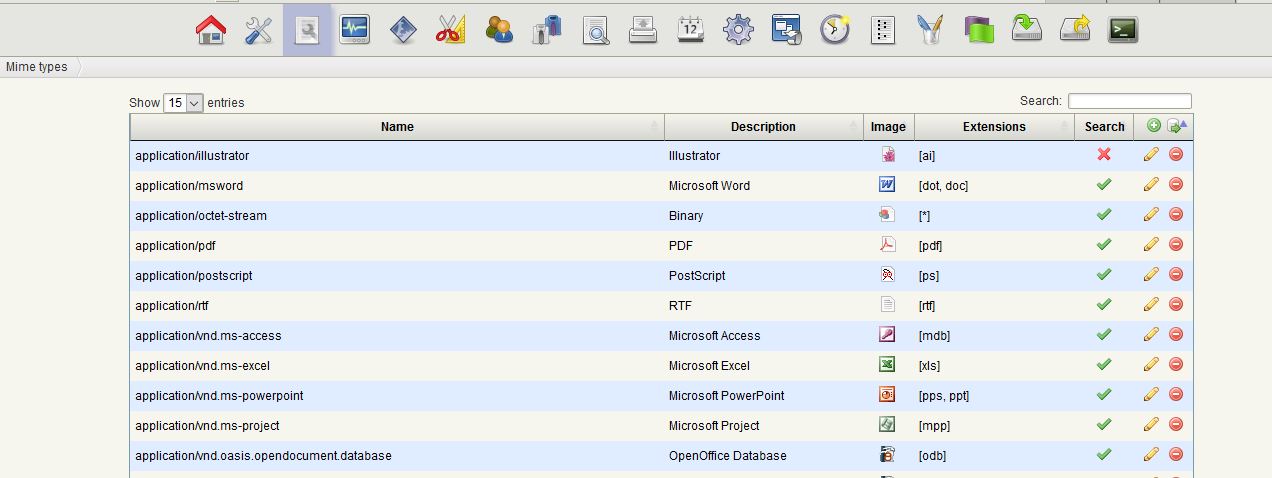1272x478 pixels.
Task: Click the green check for application/rtf row
Action: (1104, 305)
